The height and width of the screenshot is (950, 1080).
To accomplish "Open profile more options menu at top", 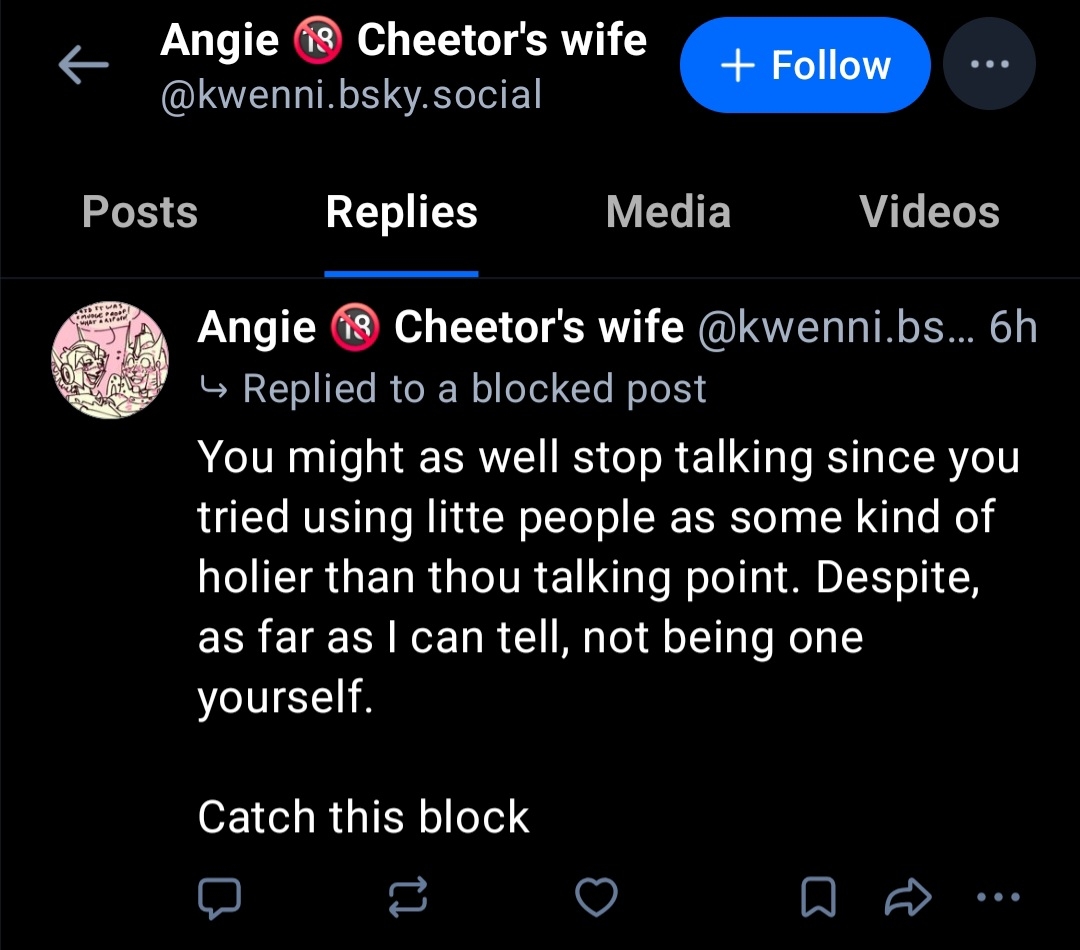I will click(x=989, y=66).
